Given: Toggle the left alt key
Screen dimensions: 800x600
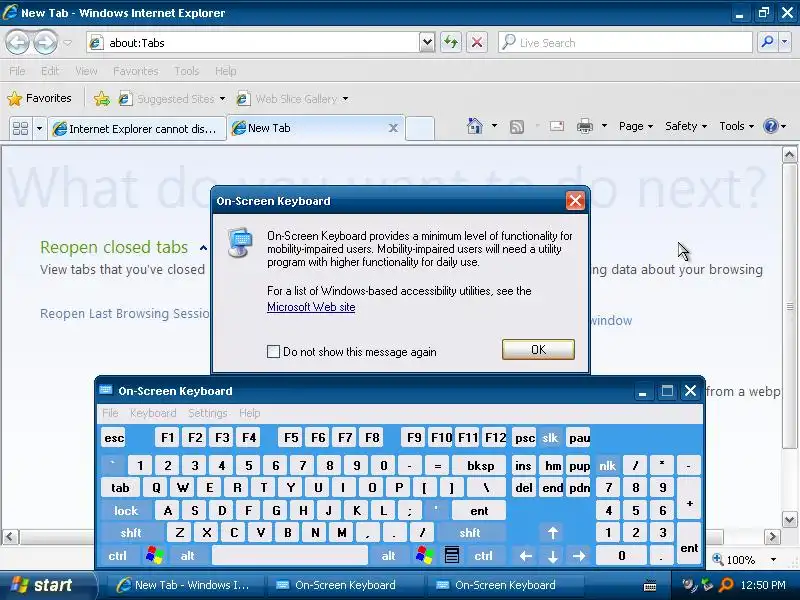Looking at the screenshot, I should 188,555.
